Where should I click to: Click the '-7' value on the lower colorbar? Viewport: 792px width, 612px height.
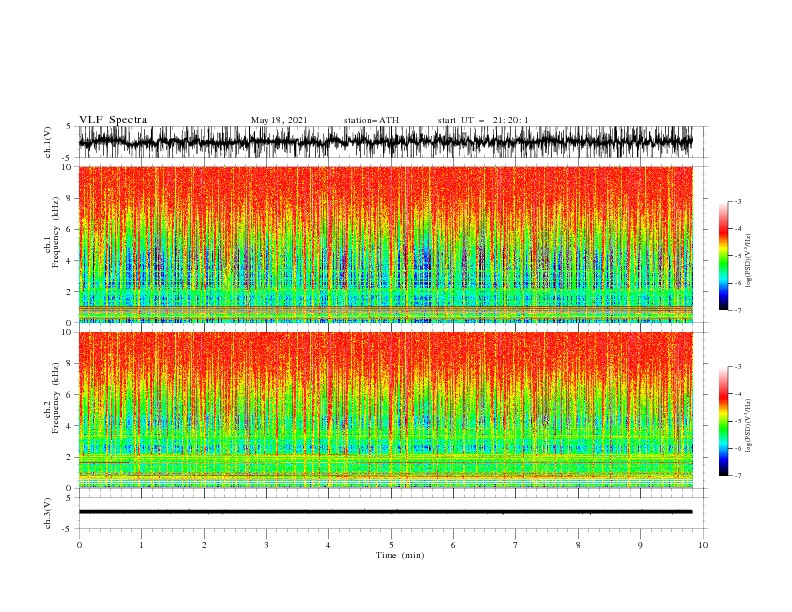(x=737, y=476)
